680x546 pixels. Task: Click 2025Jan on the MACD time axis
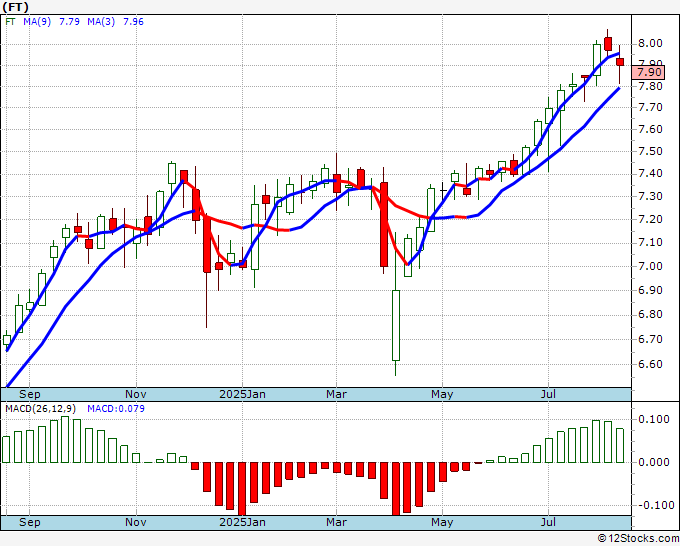[x=242, y=522]
